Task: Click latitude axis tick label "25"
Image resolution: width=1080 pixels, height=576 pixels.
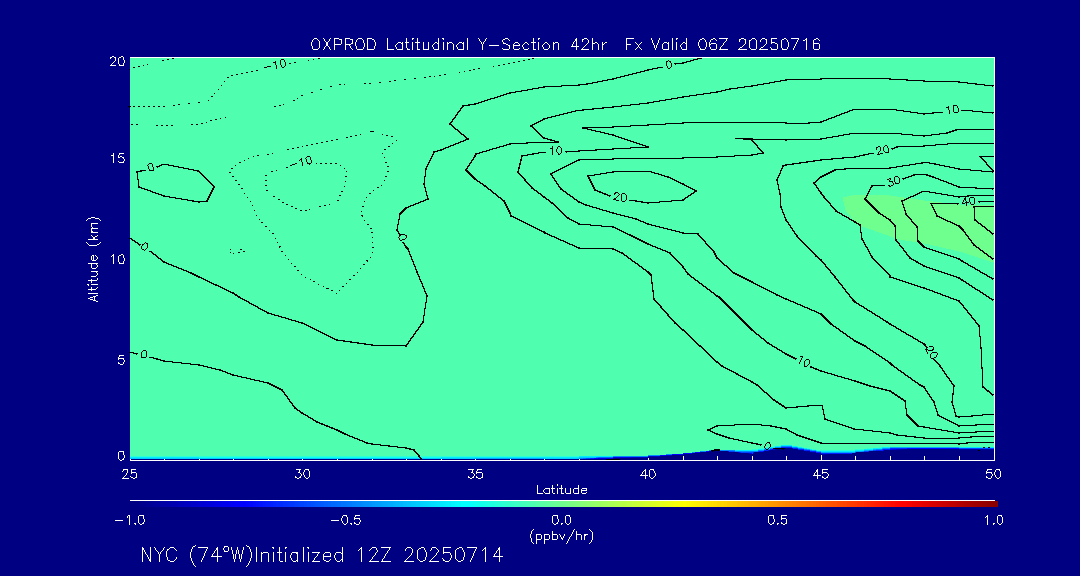Action: coord(129,474)
